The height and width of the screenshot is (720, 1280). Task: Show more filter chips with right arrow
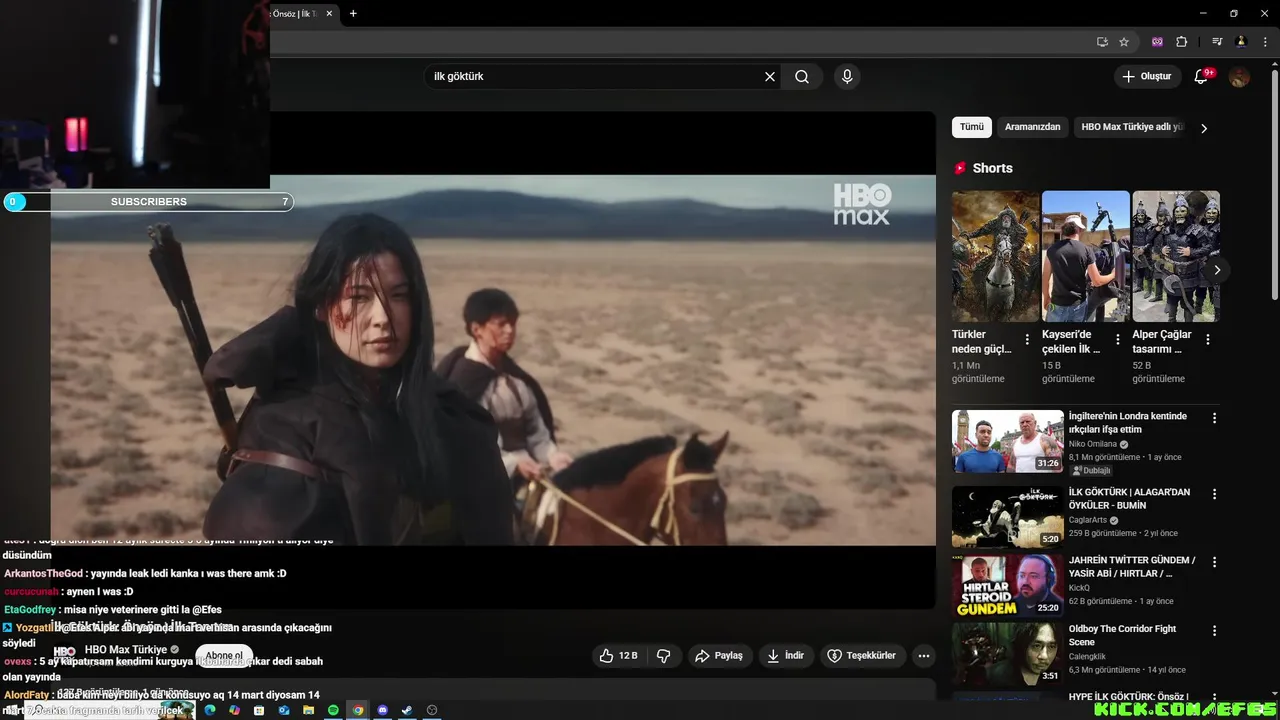click(1204, 128)
